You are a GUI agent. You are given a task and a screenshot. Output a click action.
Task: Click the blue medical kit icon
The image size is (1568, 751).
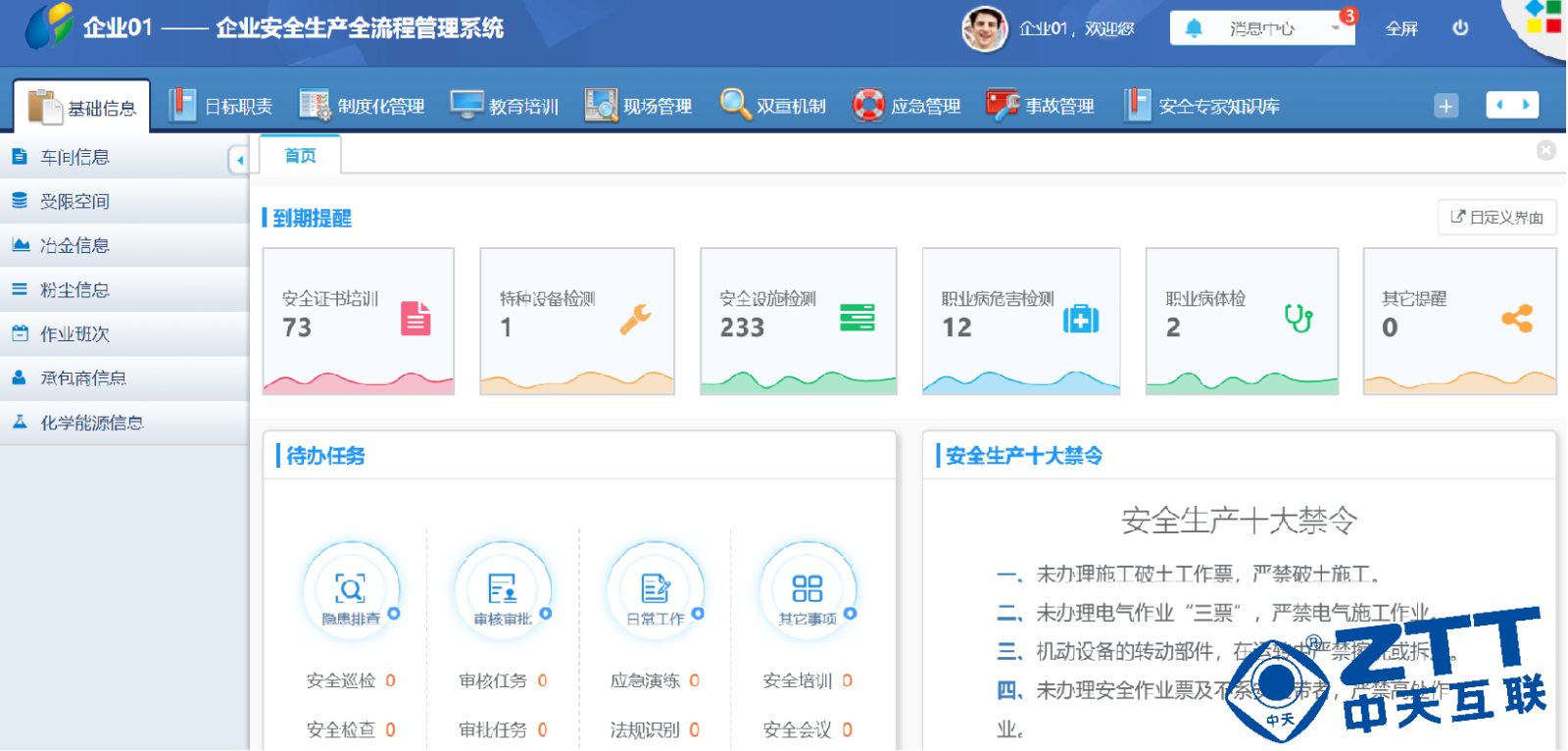[x=1081, y=319]
